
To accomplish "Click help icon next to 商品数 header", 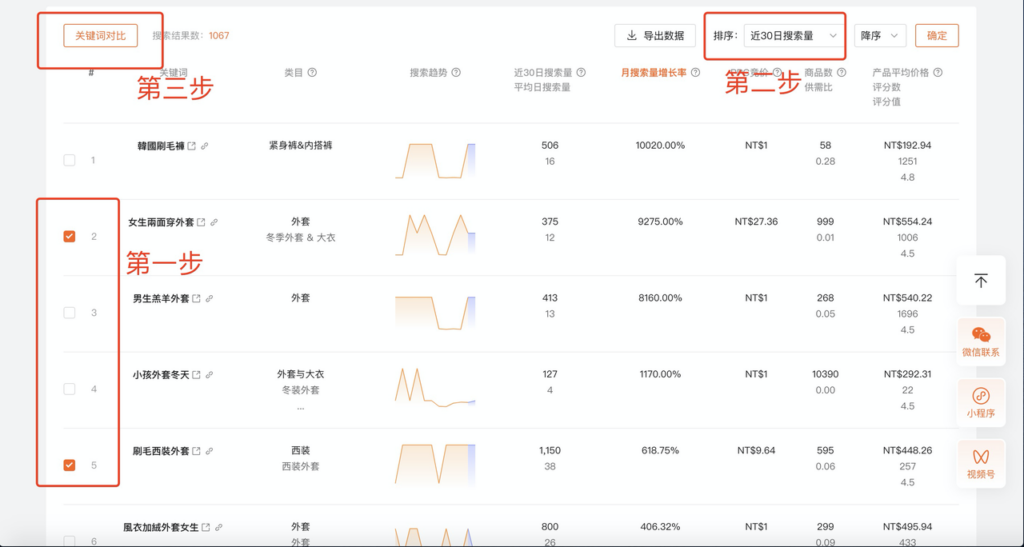I will (842, 72).
